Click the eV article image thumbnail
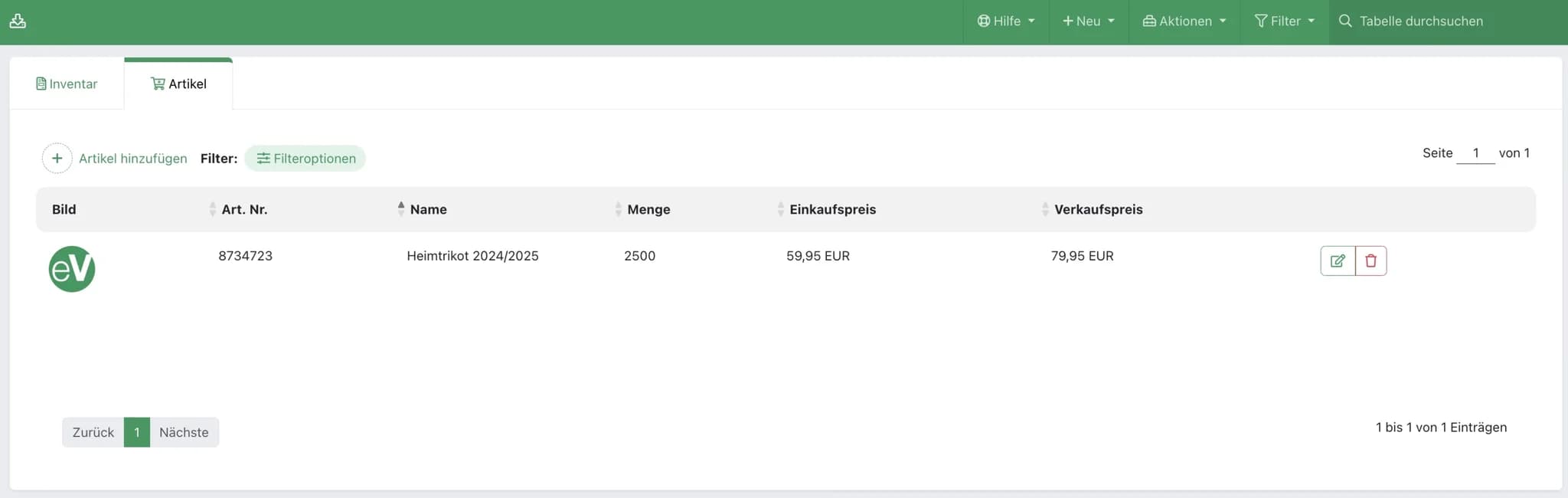The height and width of the screenshot is (498, 1568). click(72, 269)
